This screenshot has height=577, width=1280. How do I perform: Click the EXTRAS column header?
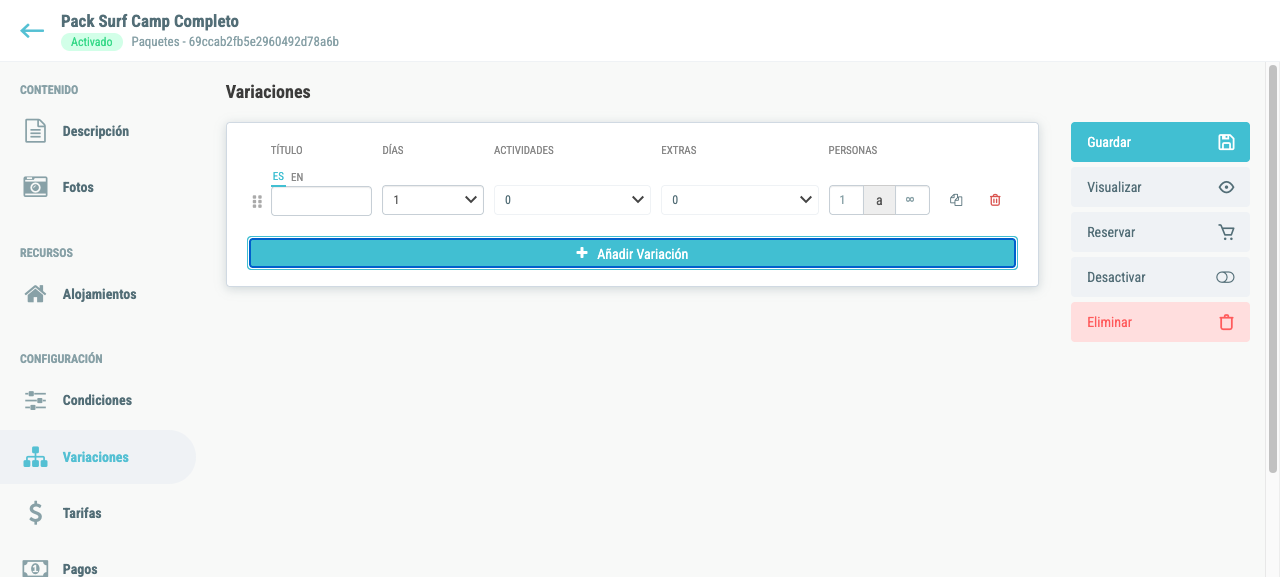pyautogui.click(x=679, y=150)
